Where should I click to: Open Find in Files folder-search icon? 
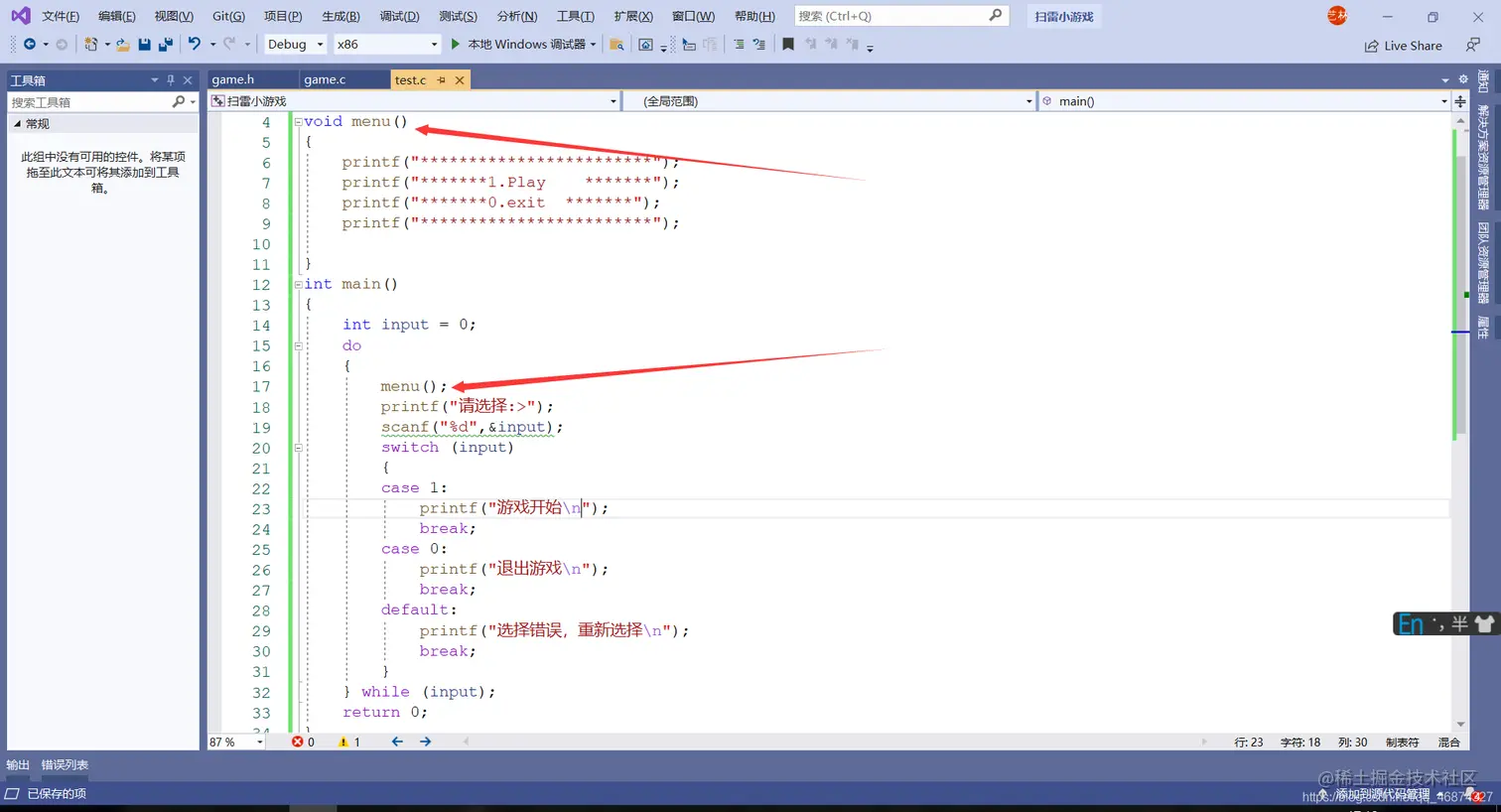point(616,45)
